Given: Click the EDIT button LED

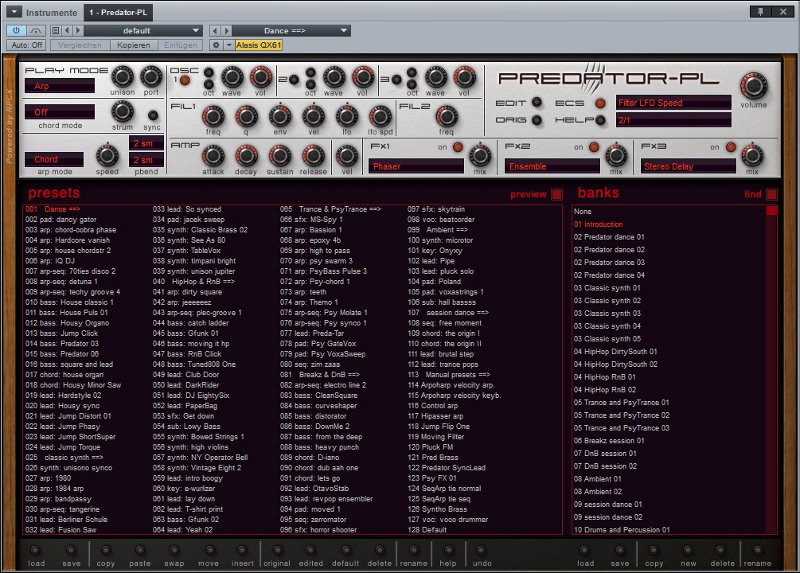Looking at the screenshot, I should coord(537,103).
